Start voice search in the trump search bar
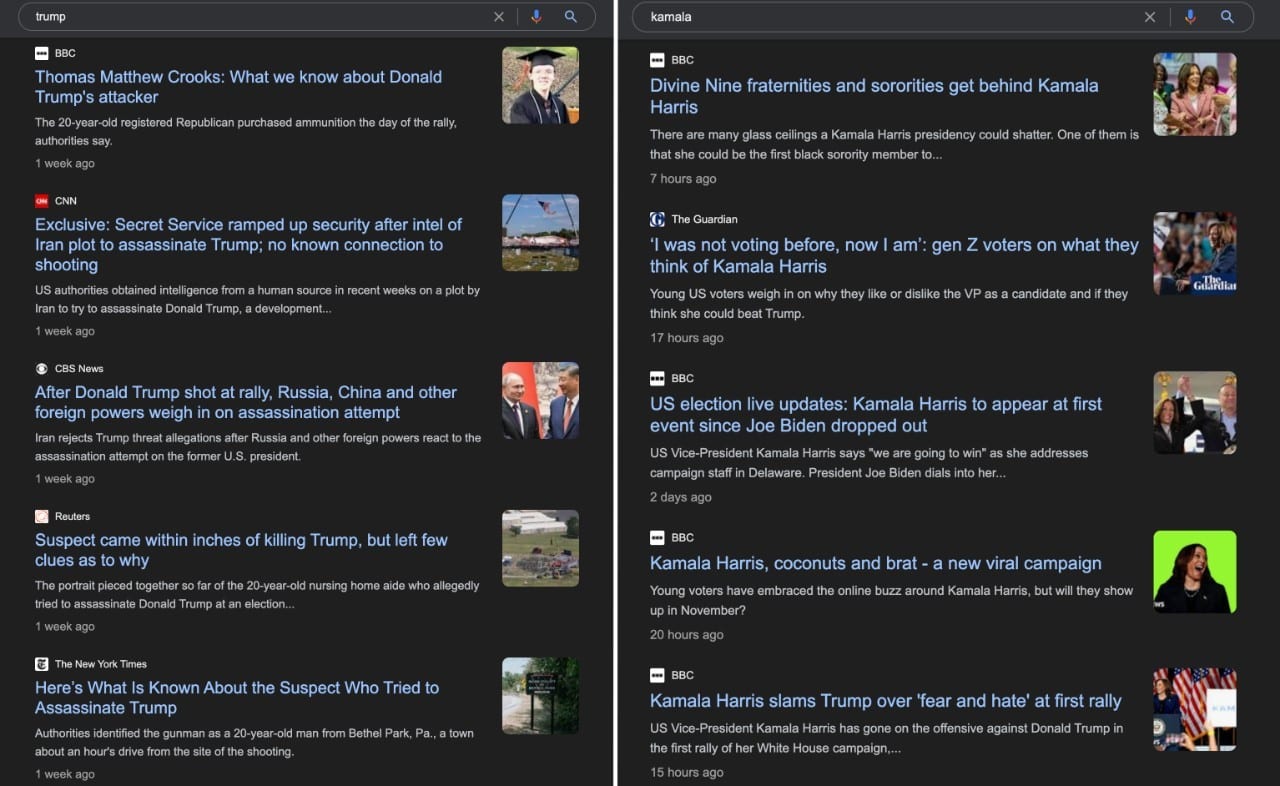The width and height of the screenshot is (1280, 786). [537, 17]
